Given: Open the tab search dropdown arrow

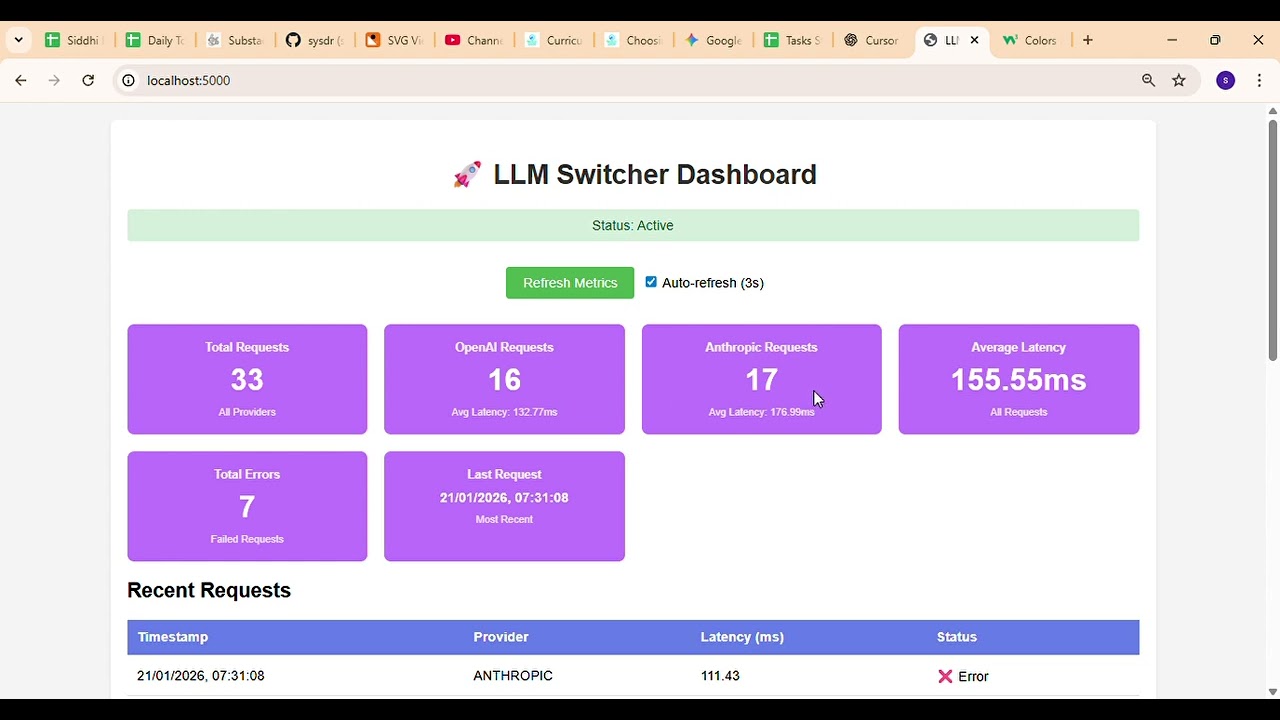Looking at the screenshot, I should tap(18, 40).
